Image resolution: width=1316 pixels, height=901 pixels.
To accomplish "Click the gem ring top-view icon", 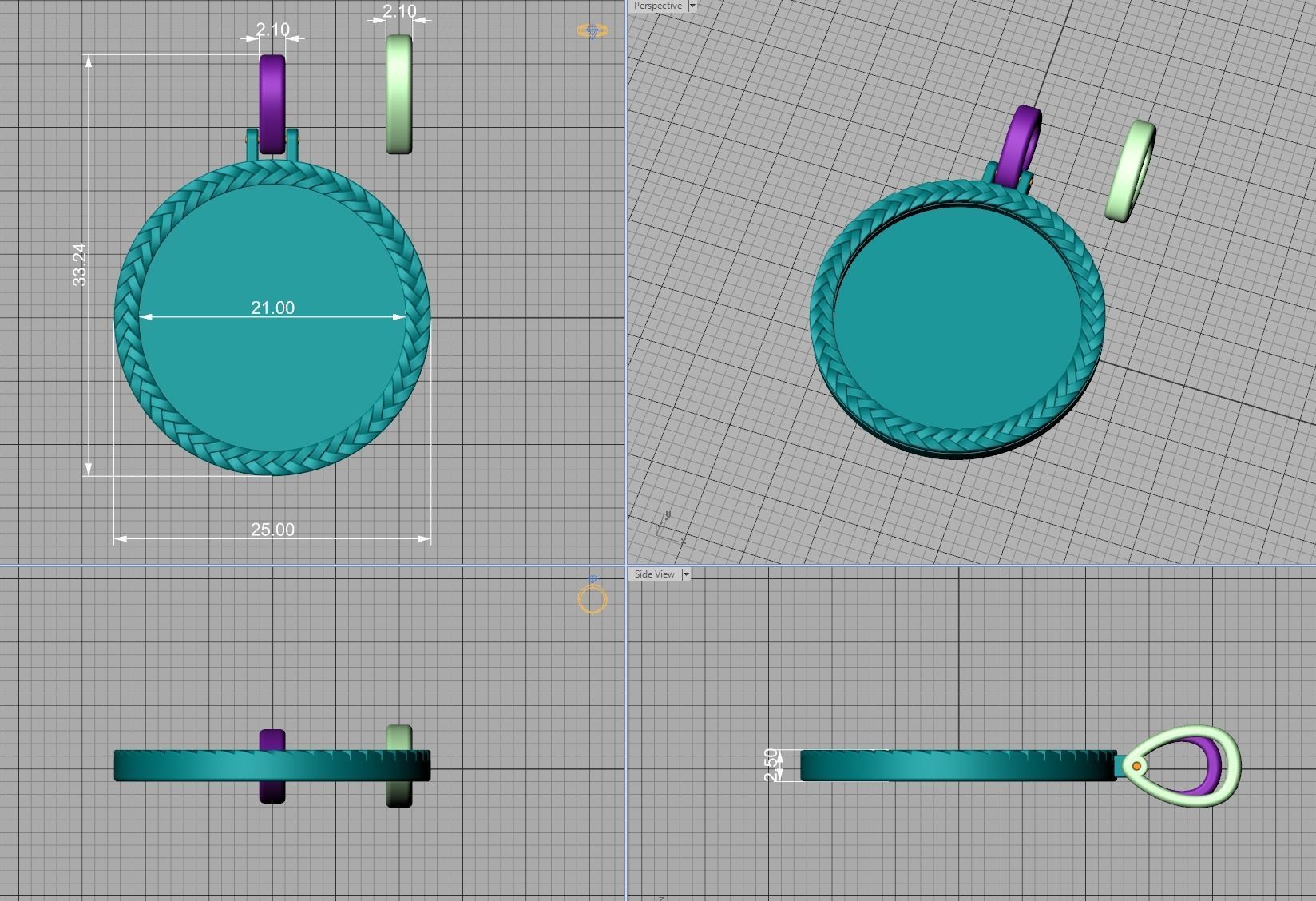I will [x=592, y=30].
